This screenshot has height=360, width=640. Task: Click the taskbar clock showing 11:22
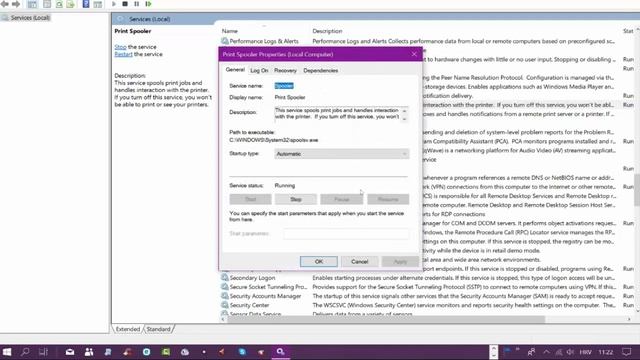coord(606,352)
